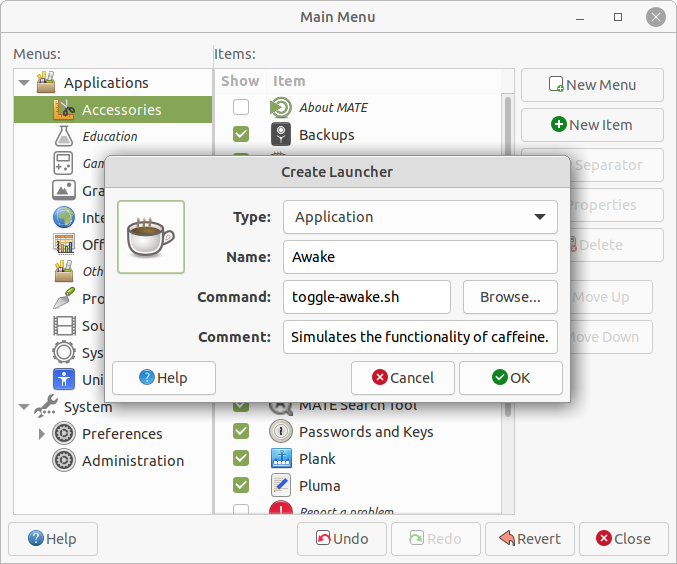Click the System wrench icon
The width and height of the screenshot is (677, 564).
[x=46, y=406]
